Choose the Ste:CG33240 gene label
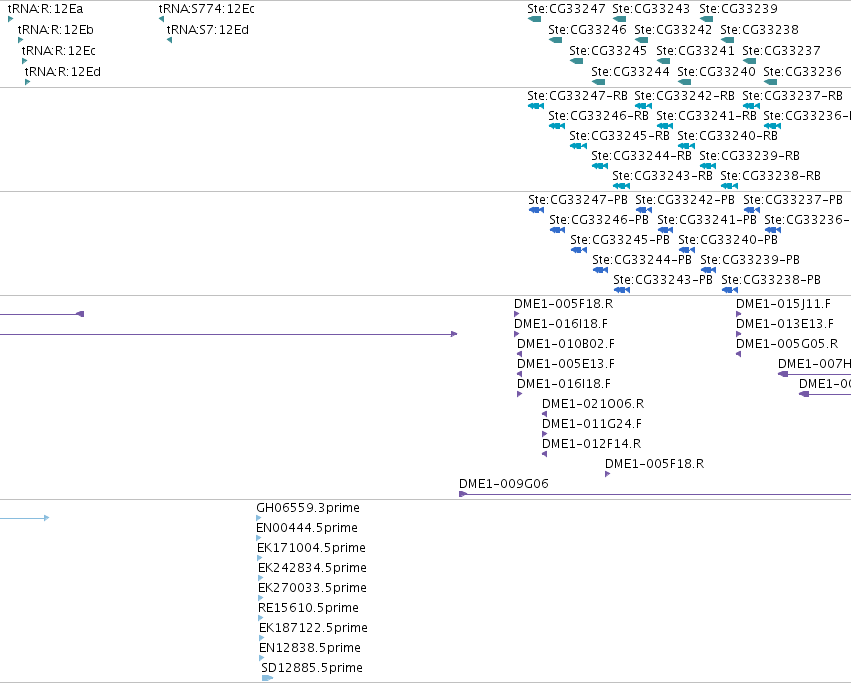Viewport: 851px width, 683px height. [x=716, y=72]
